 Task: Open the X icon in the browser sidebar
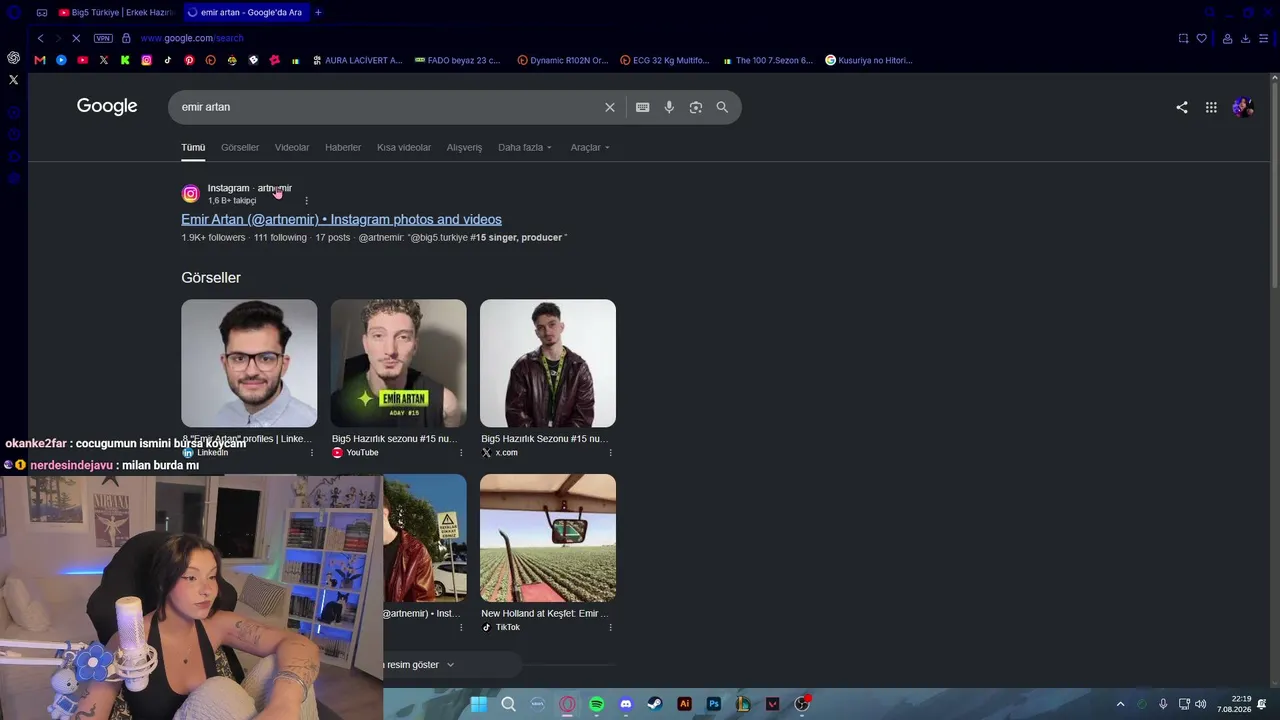(x=13, y=79)
